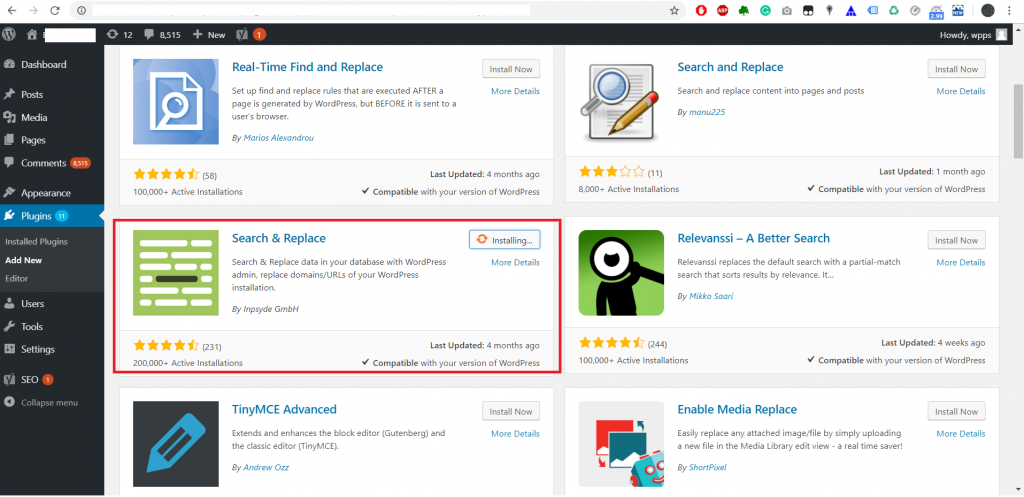The height and width of the screenshot is (497, 1024).
Task: Install TinyMCE Advanced now
Action: [x=511, y=411]
